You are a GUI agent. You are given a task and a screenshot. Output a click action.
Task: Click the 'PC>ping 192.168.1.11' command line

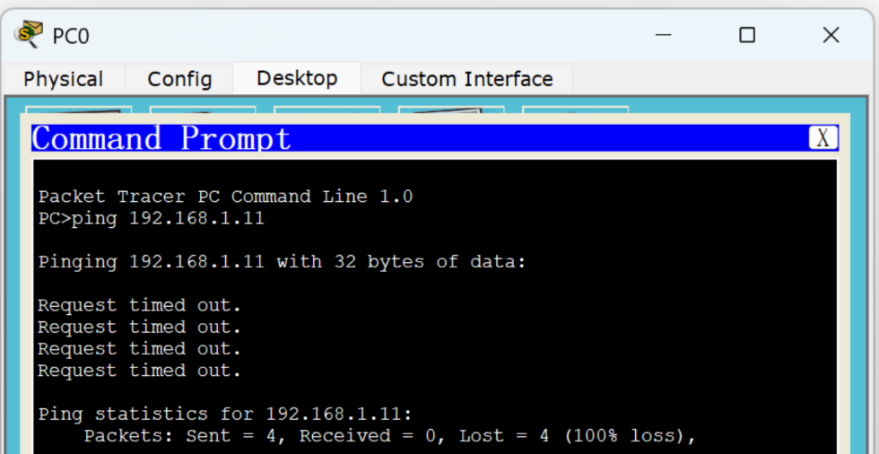(x=151, y=218)
